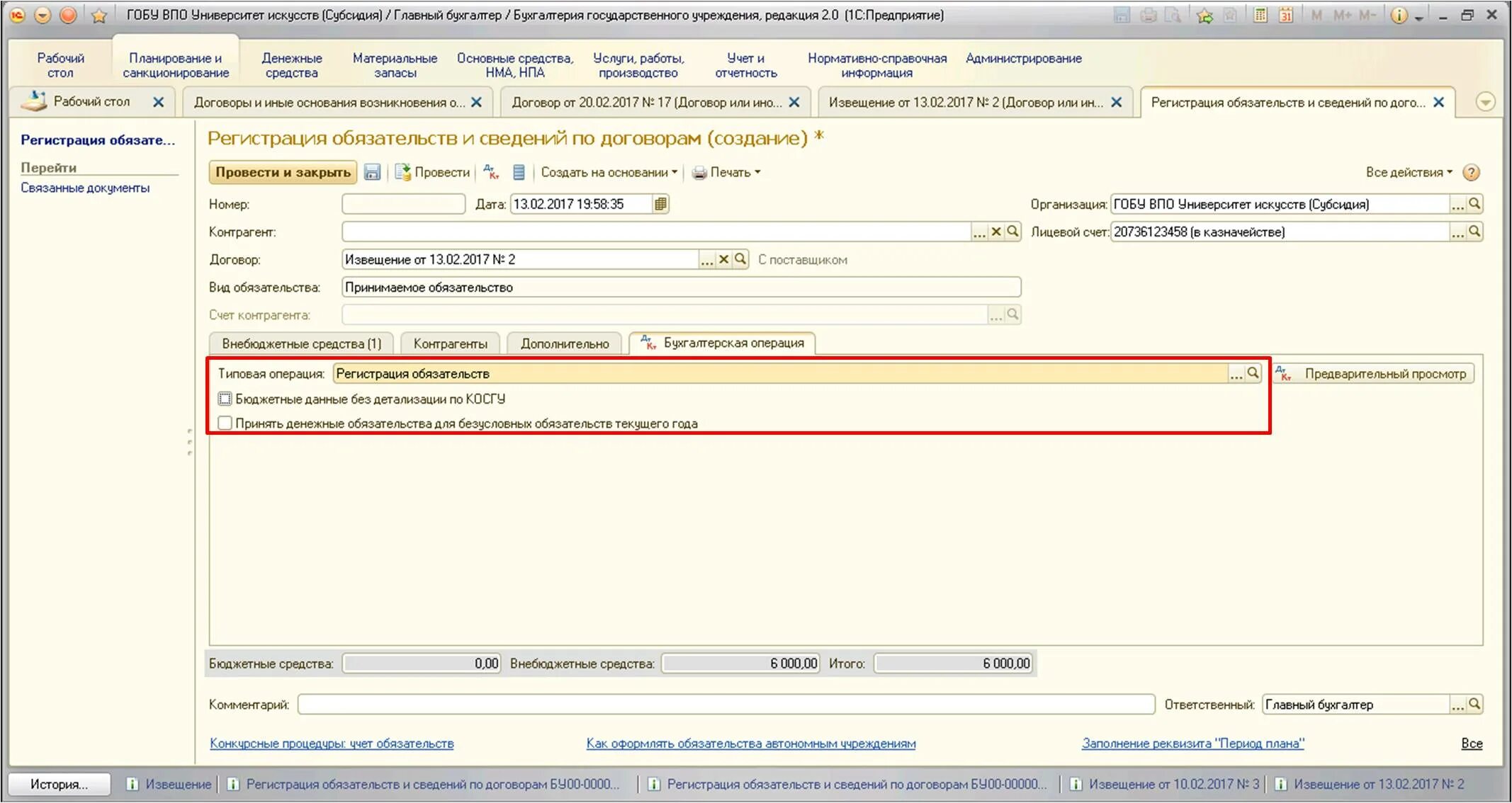Open the document movements list icon
1512x803 pixels.
coord(519,172)
